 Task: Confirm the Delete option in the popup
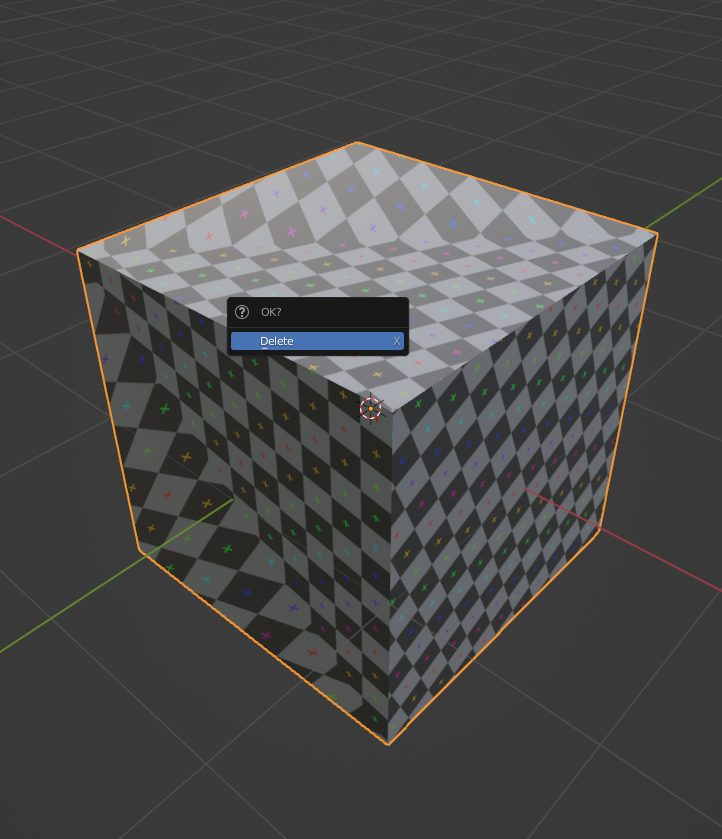click(317, 341)
